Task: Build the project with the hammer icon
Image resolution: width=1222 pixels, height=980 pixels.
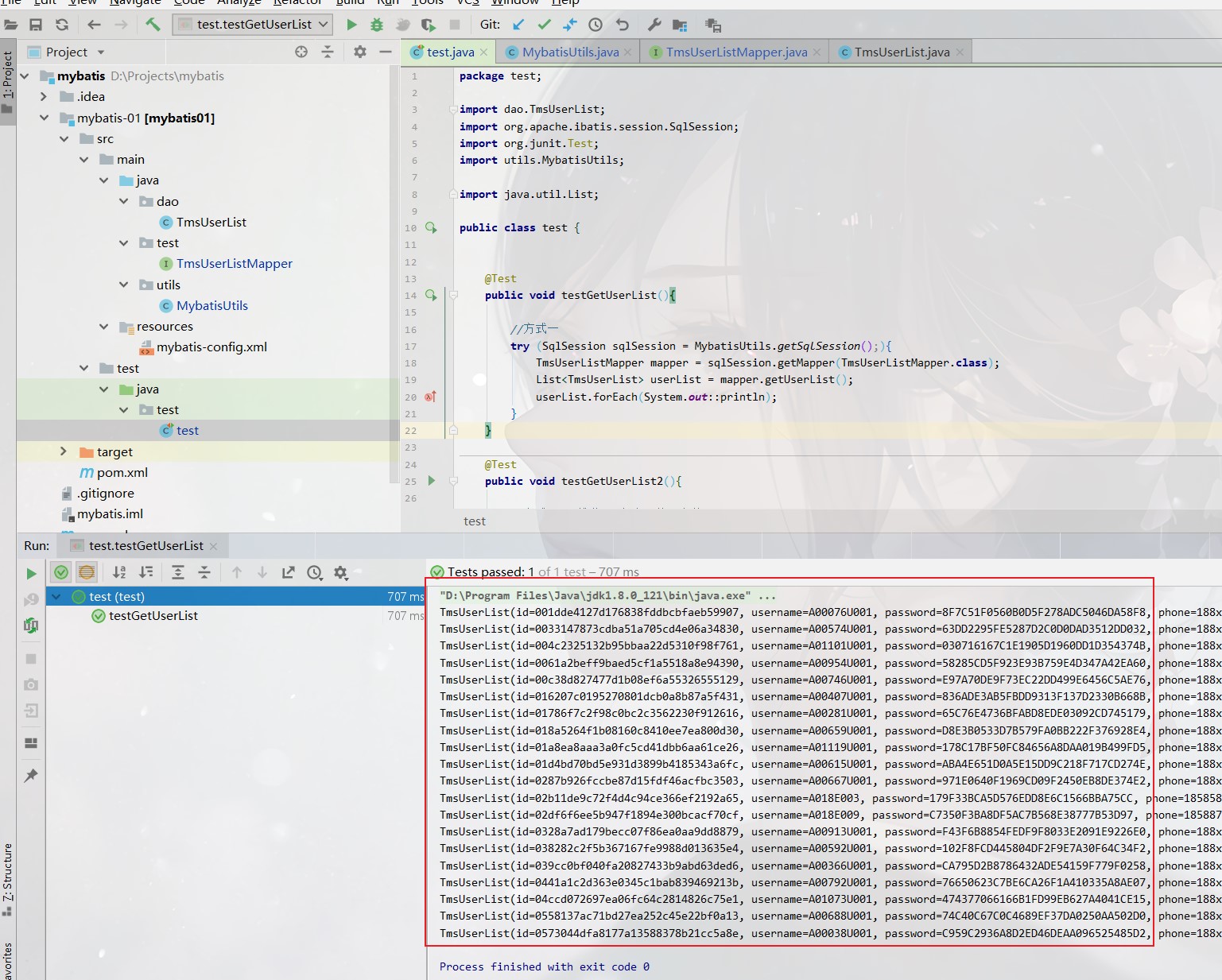Action: pos(153,25)
